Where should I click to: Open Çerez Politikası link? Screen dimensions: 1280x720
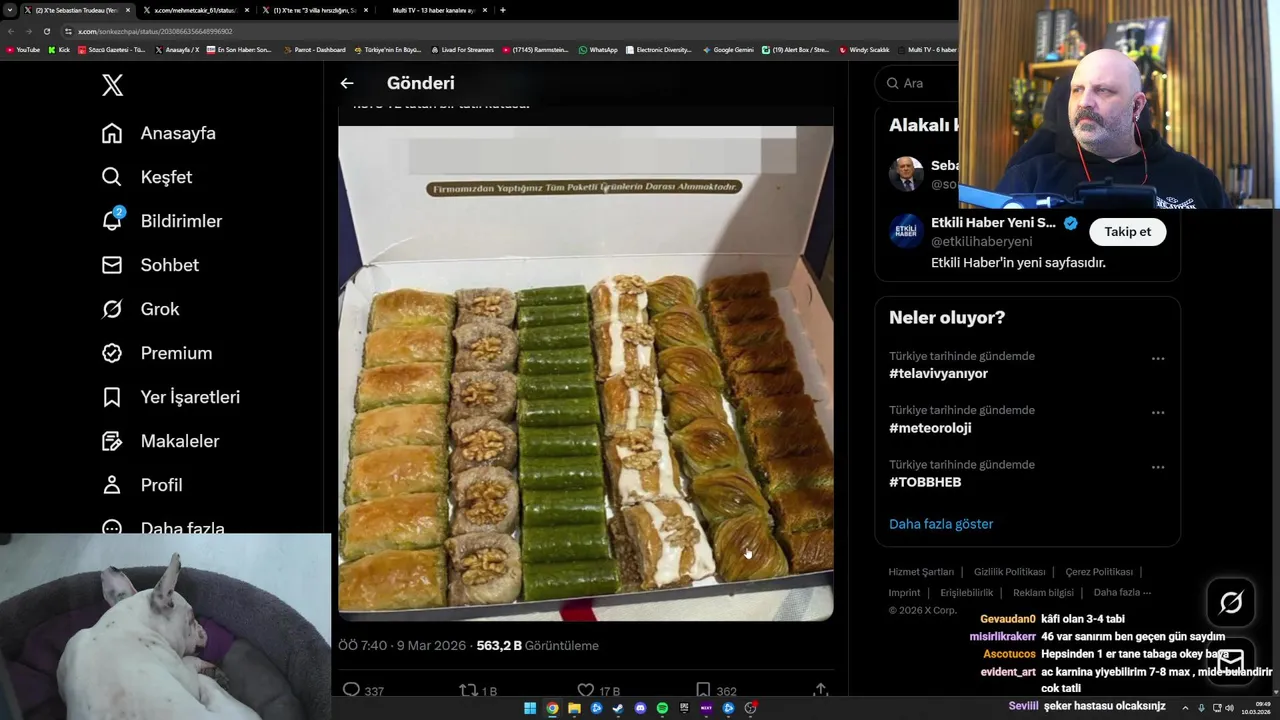pos(1099,572)
